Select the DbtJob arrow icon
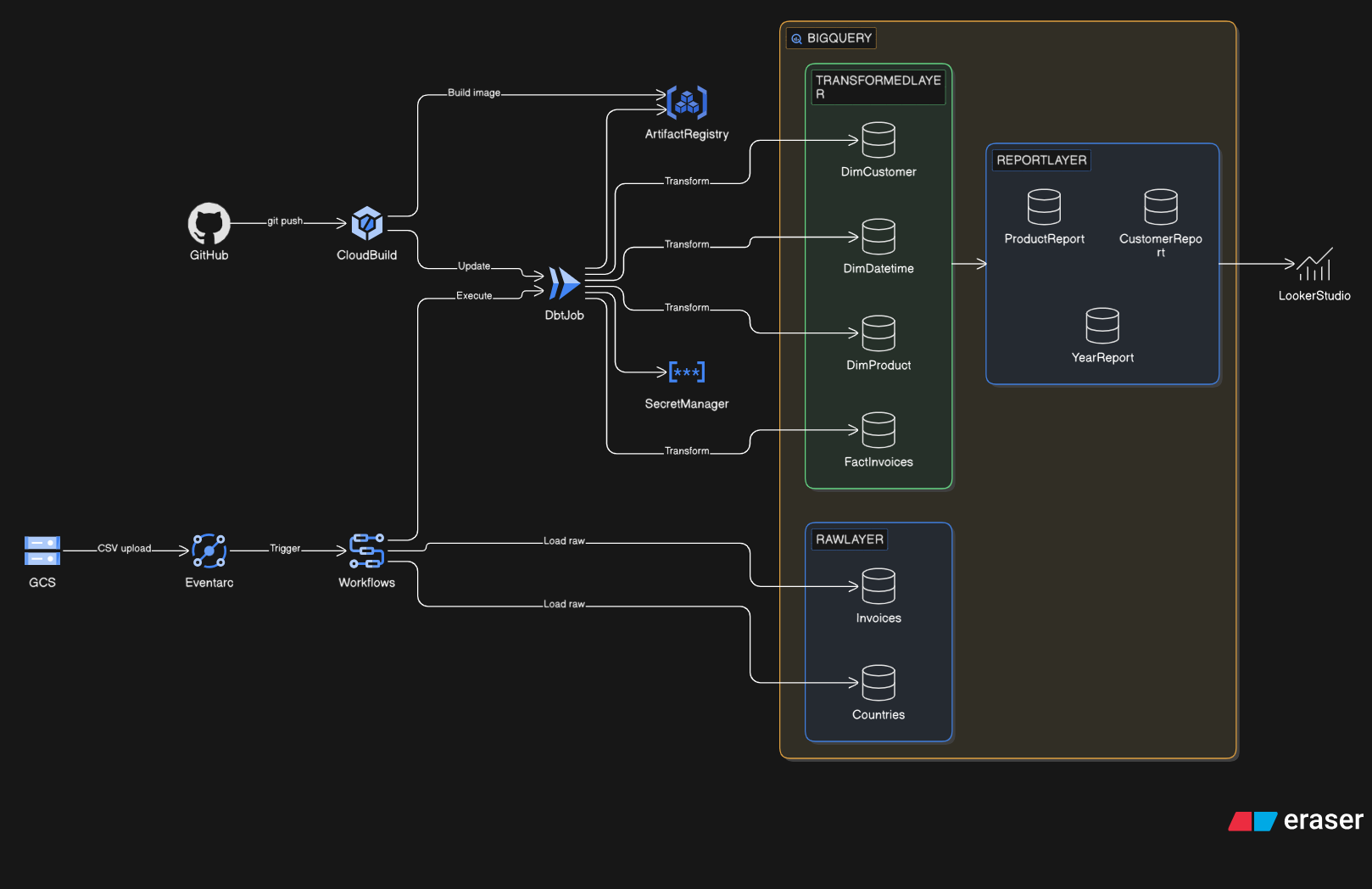This screenshot has height=889, width=1372. (563, 285)
